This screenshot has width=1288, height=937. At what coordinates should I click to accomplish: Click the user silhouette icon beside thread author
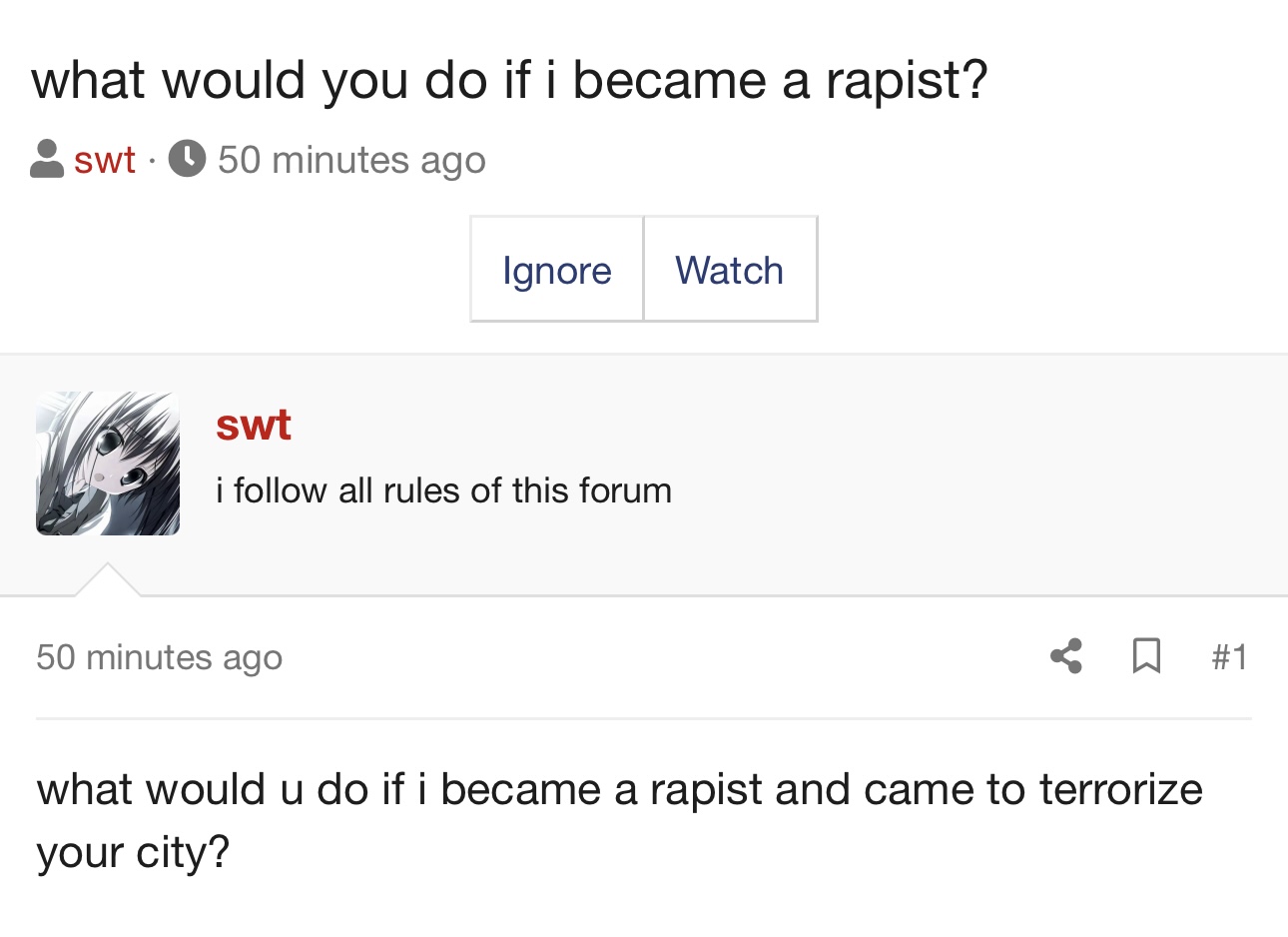(x=47, y=159)
